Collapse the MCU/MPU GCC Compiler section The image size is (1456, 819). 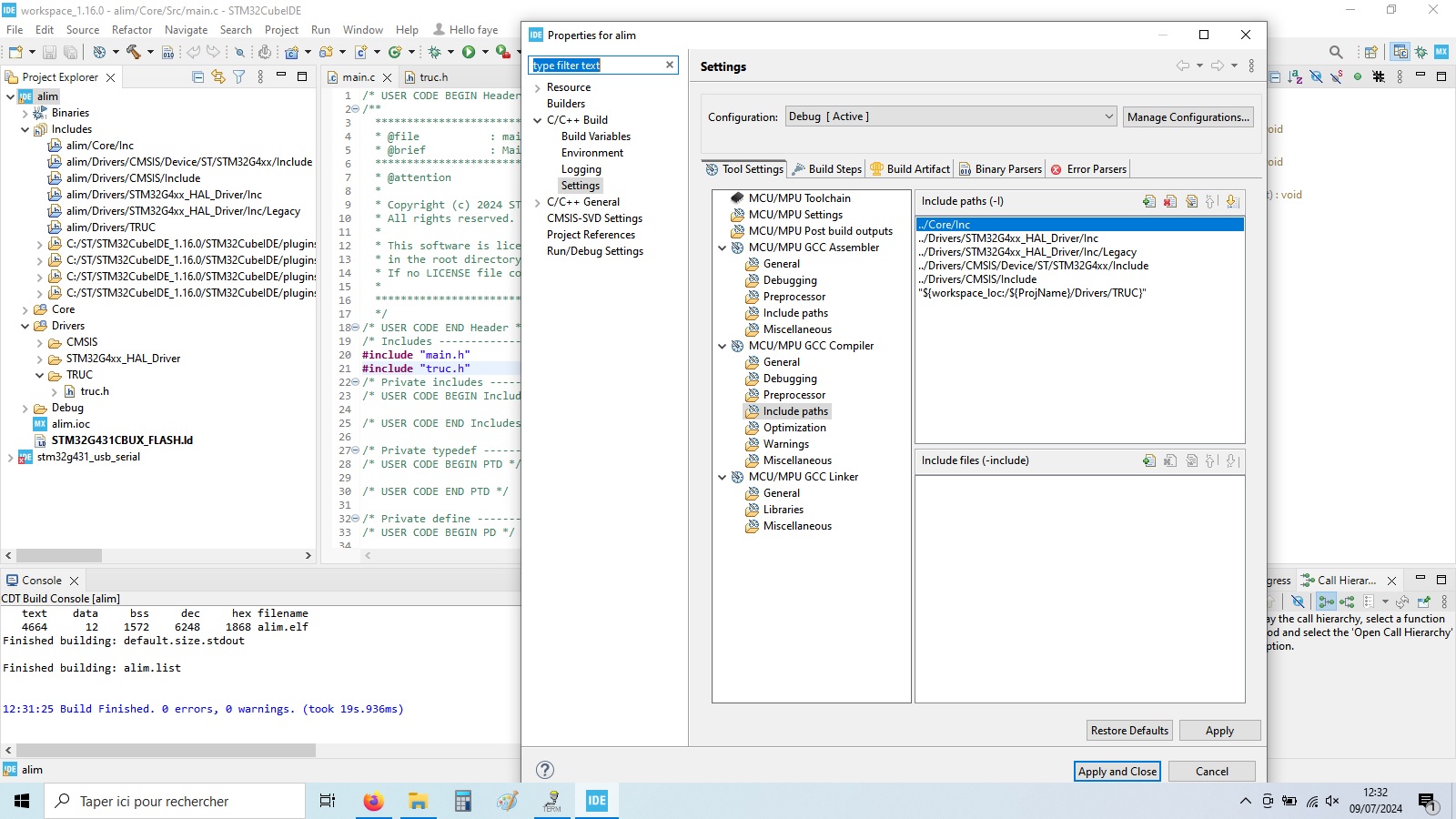[723, 346]
